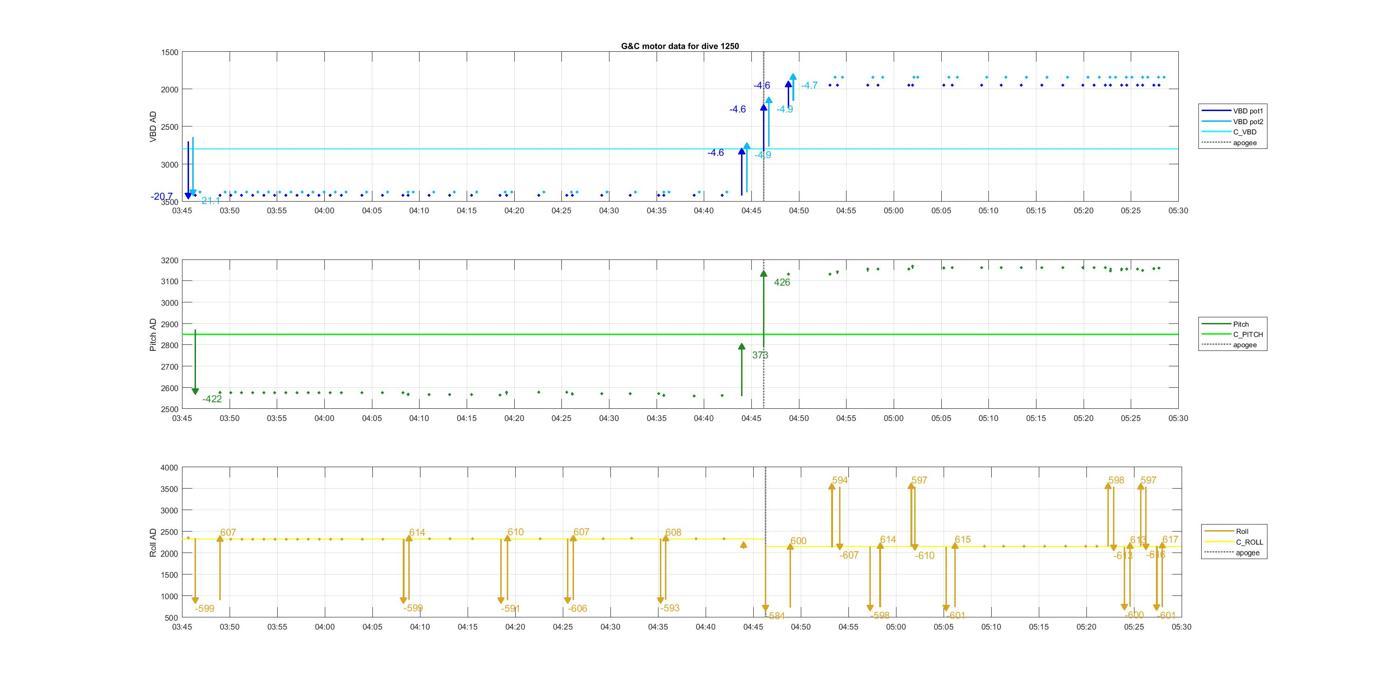Screen dimensions: 1400x693
Task: Click the '615' roll annotation
Action: (x=963, y=540)
